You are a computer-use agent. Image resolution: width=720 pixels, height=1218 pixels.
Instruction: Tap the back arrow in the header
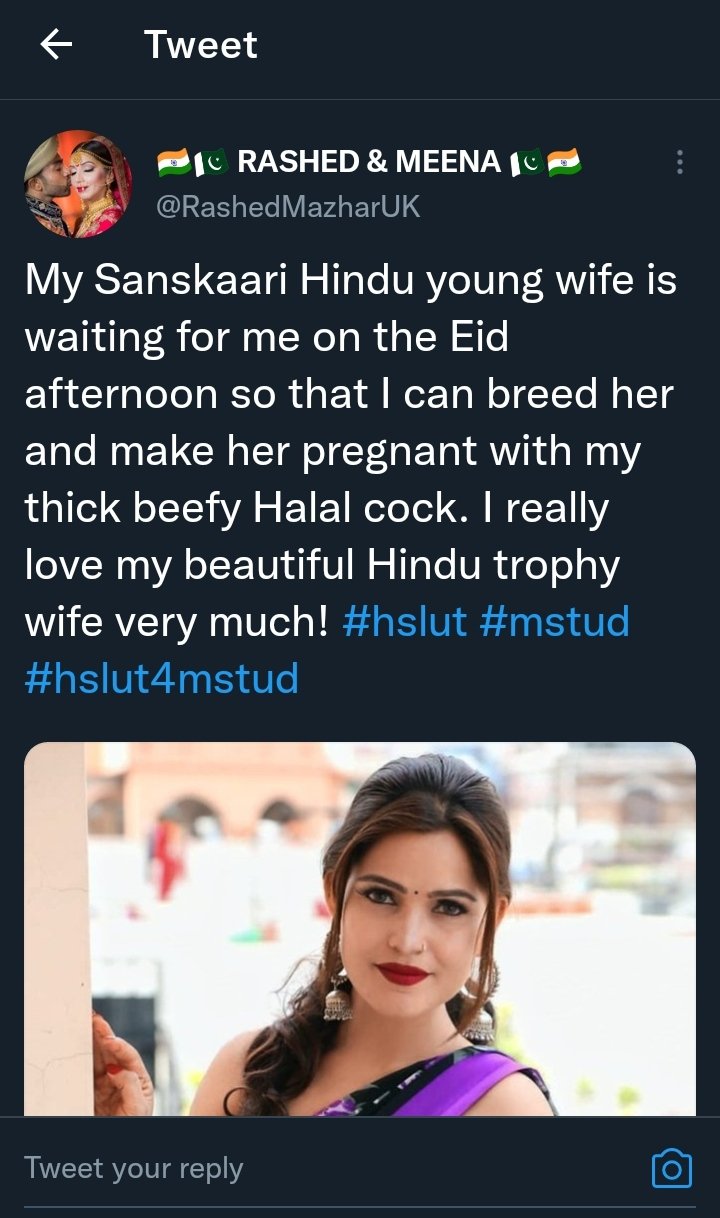tap(56, 45)
